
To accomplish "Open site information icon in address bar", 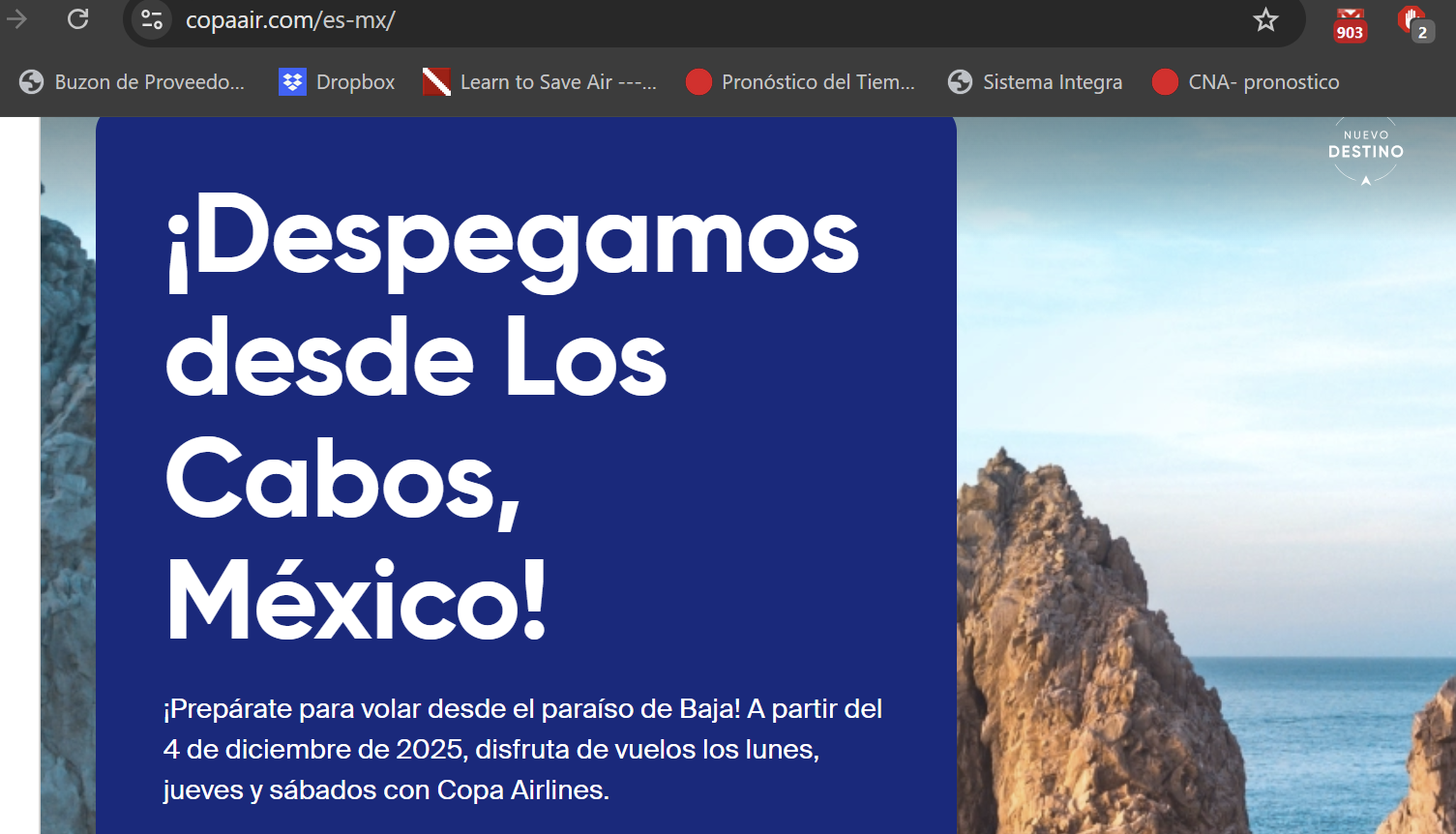I will coord(152,19).
